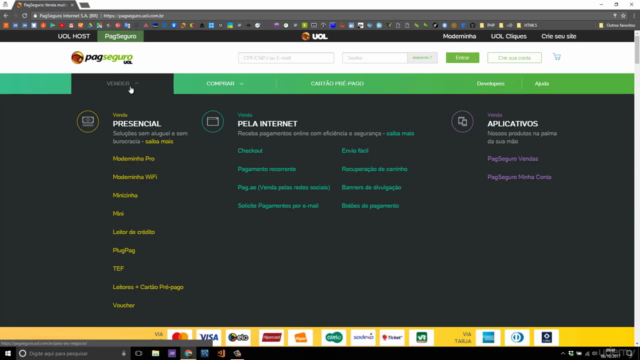Viewport: 640px width, 360px height.
Task: Open the Minizinha link
Action: tap(125, 196)
